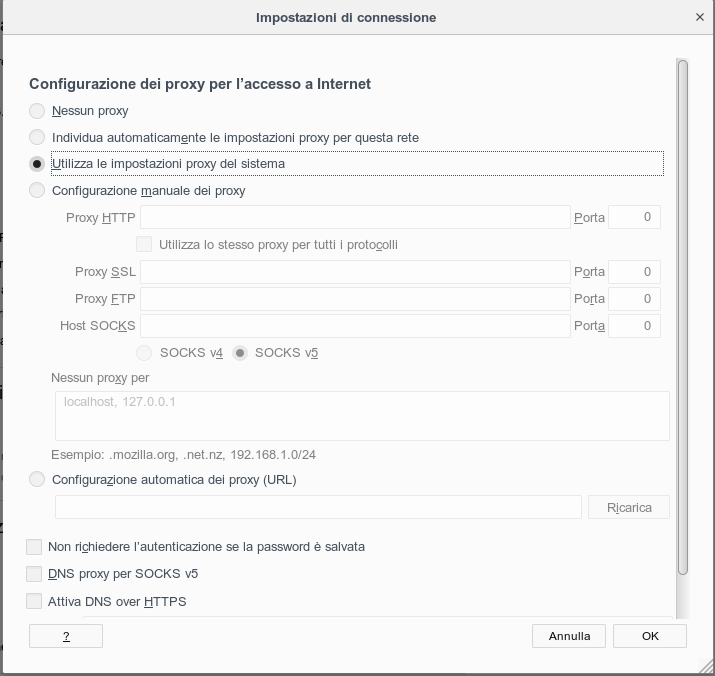Close the Impostazioni di connessione dialog
The height and width of the screenshot is (676, 715).
[699, 17]
